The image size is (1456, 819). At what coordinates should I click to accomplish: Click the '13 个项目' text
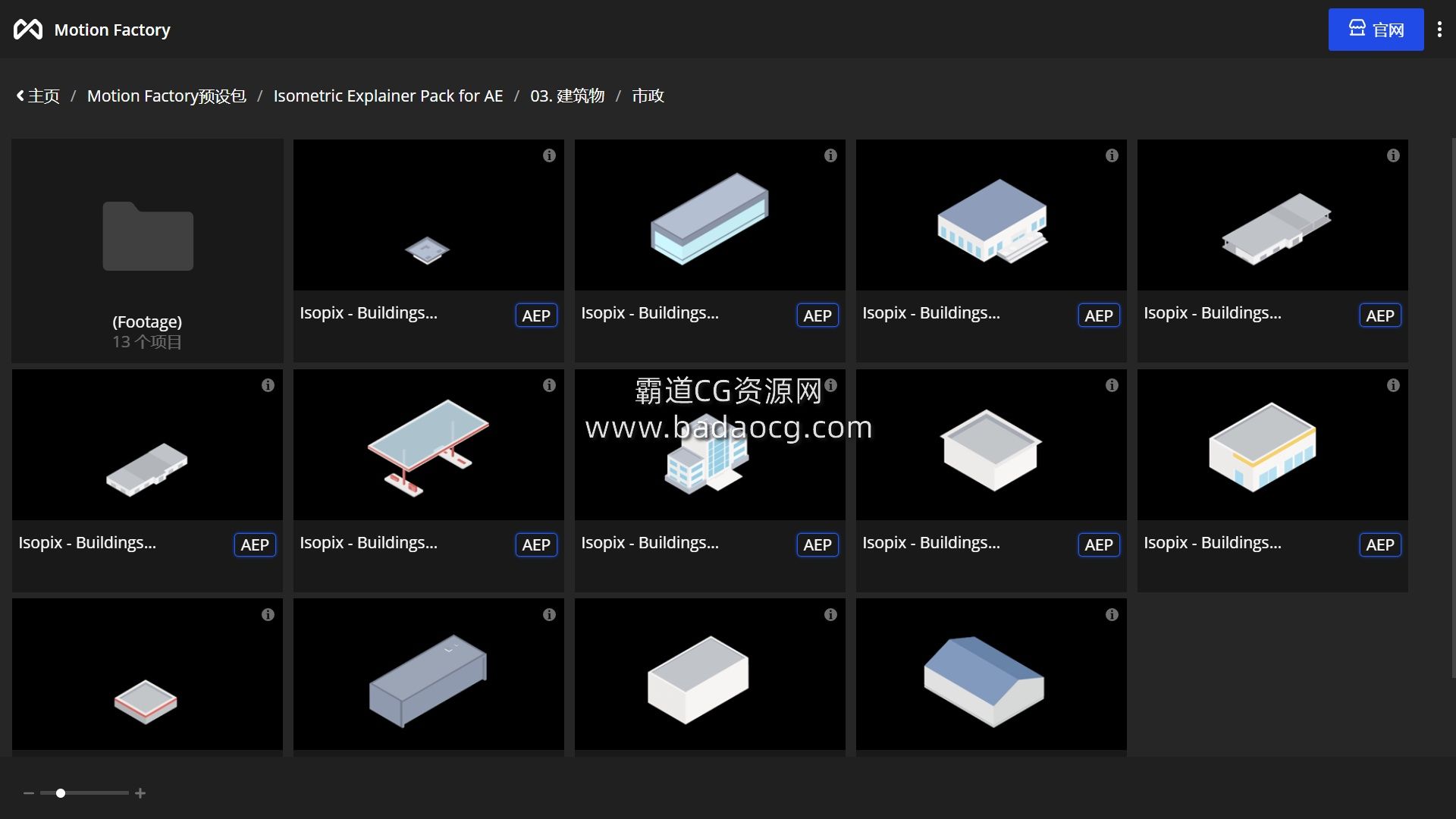tap(147, 342)
